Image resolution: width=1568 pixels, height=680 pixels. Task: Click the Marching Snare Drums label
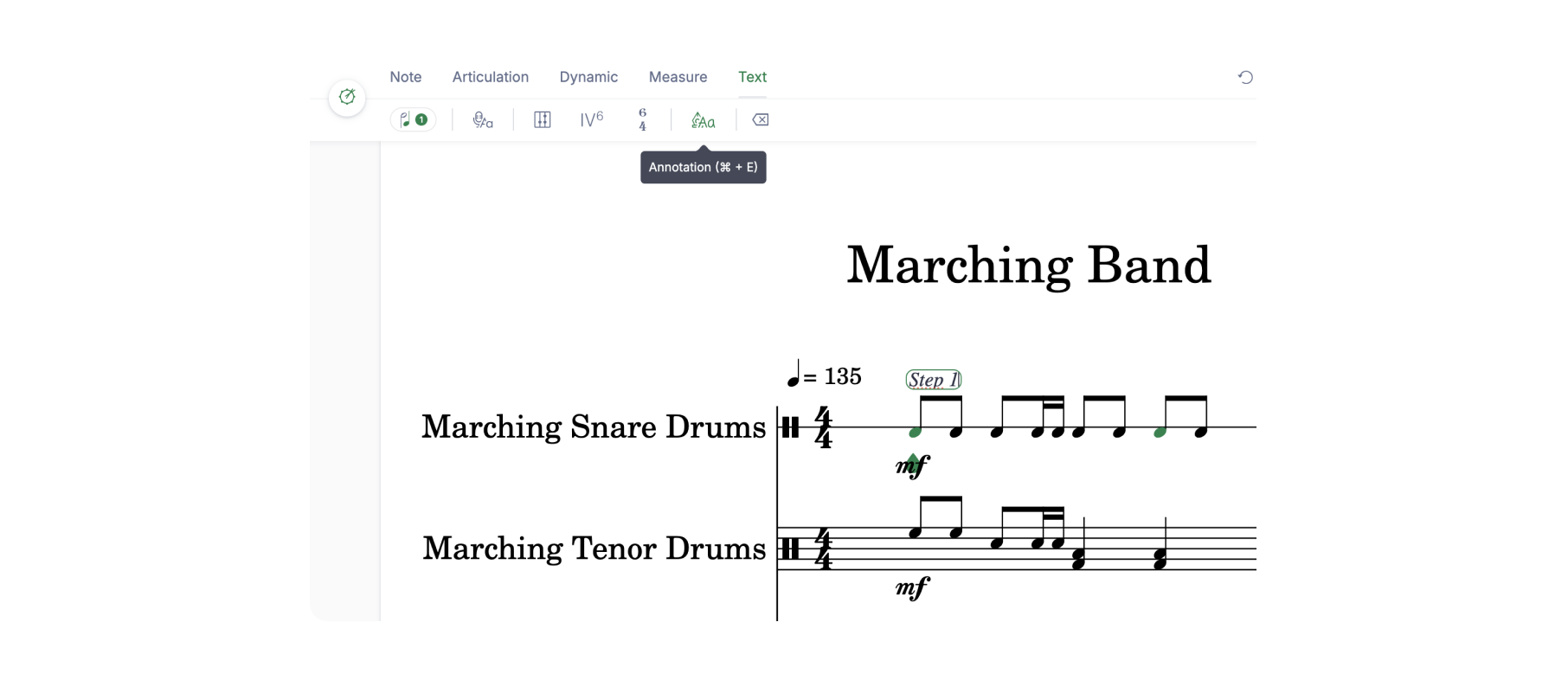click(x=594, y=427)
